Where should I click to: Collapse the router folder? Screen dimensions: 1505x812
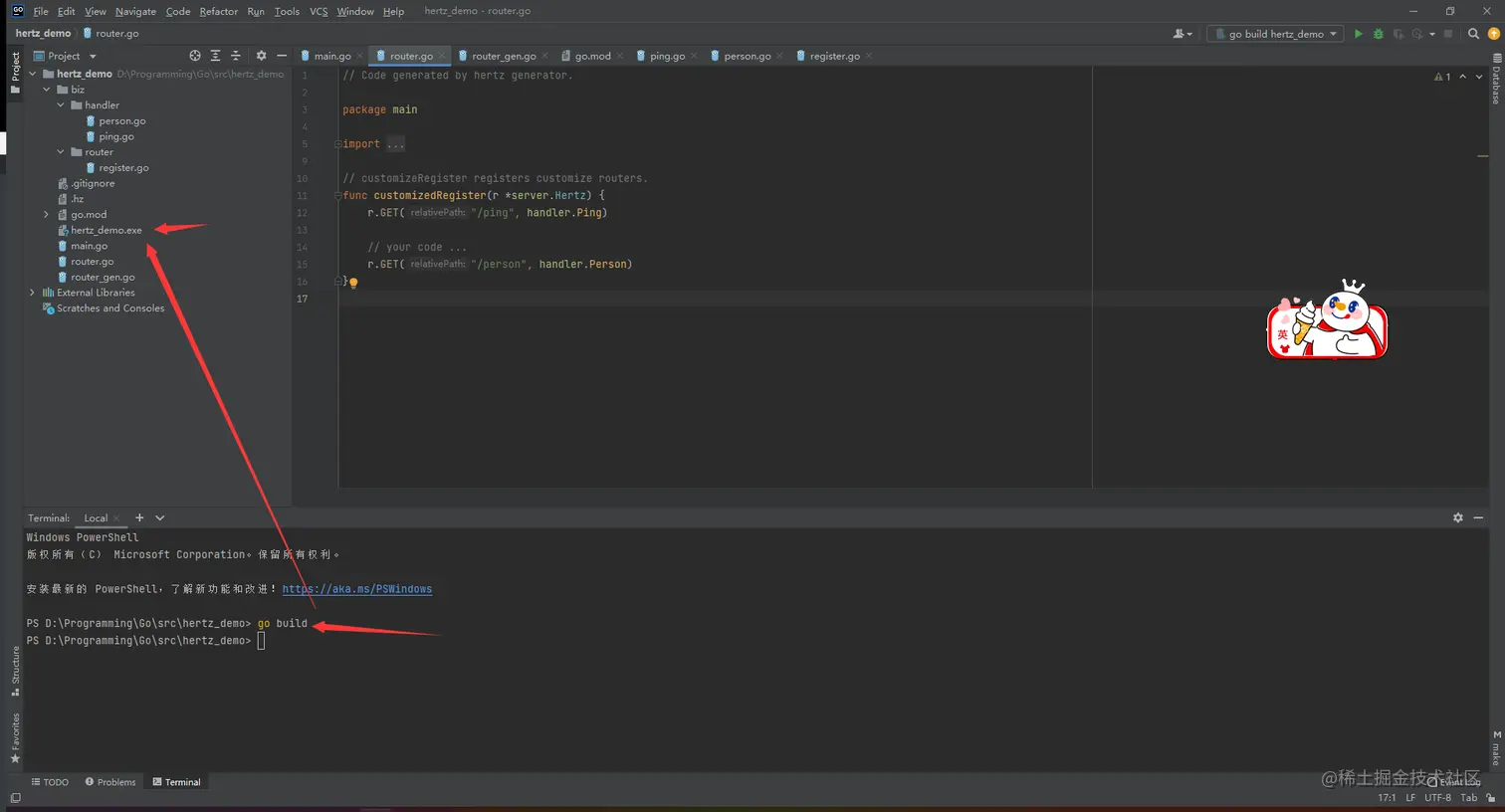(x=61, y=152)
